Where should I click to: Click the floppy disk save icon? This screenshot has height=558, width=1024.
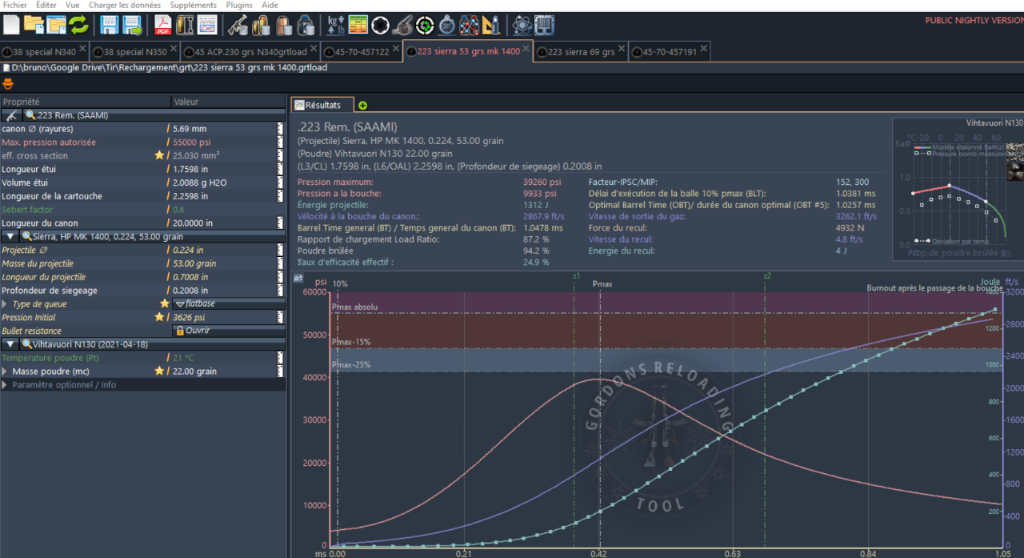pos(108,24)
